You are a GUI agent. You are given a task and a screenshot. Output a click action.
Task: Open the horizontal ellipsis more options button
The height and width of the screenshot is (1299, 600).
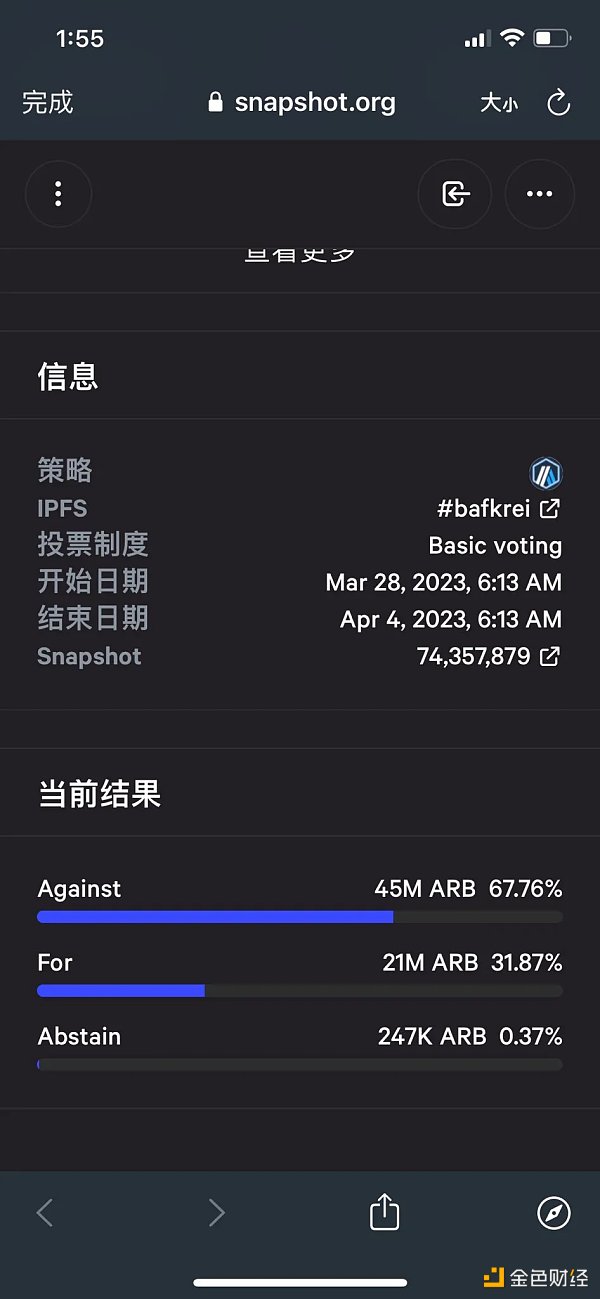539,194
